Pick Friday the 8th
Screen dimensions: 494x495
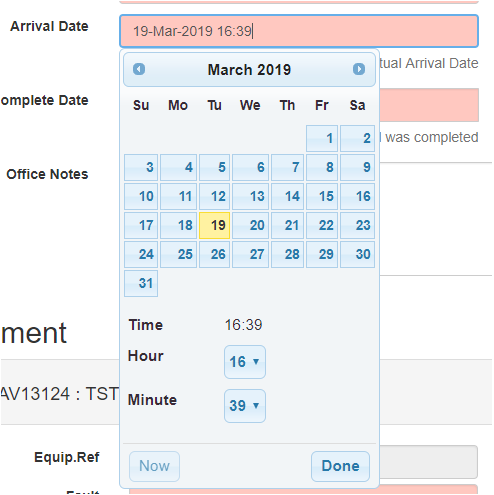click(322, 167)
